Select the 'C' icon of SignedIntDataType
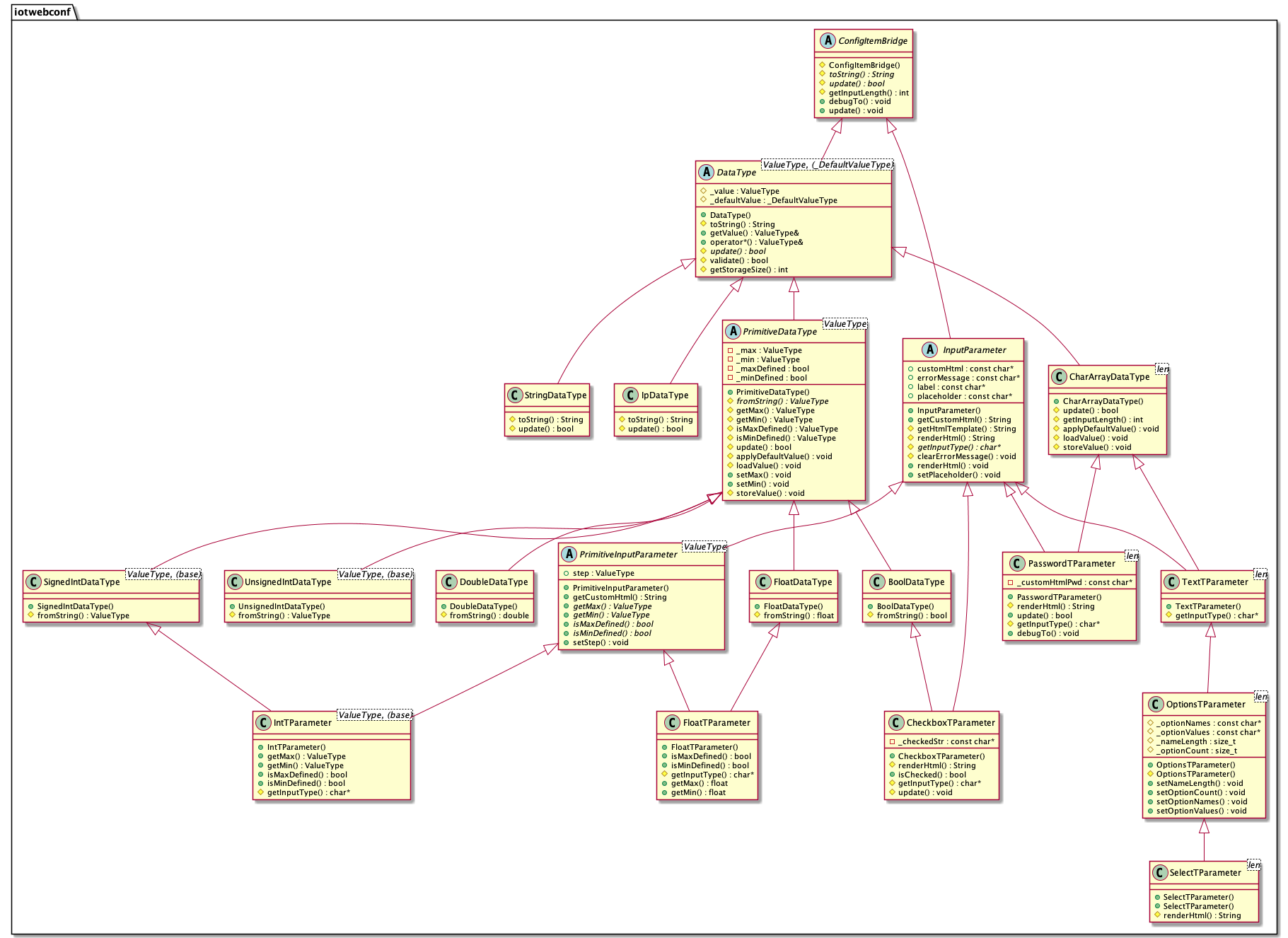1288x938 pixels. (33, 582)
